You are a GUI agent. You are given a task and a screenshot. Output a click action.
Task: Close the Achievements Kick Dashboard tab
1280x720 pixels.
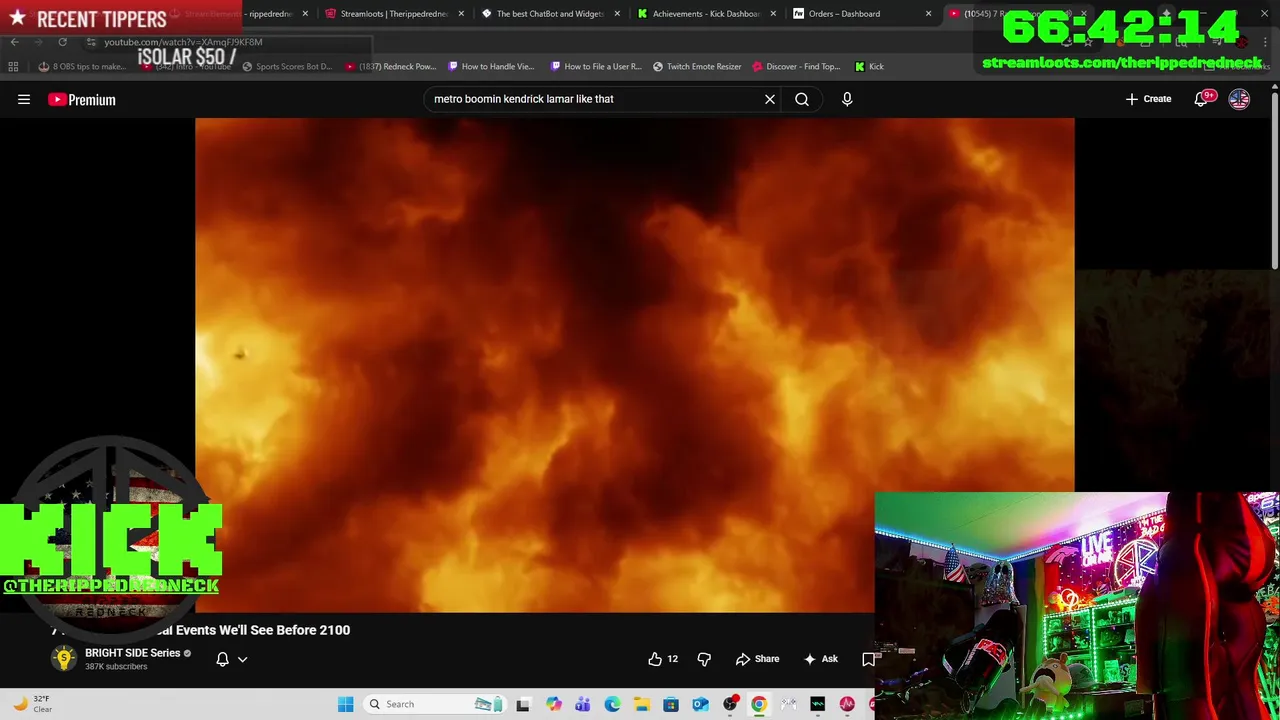coord(773,14)
